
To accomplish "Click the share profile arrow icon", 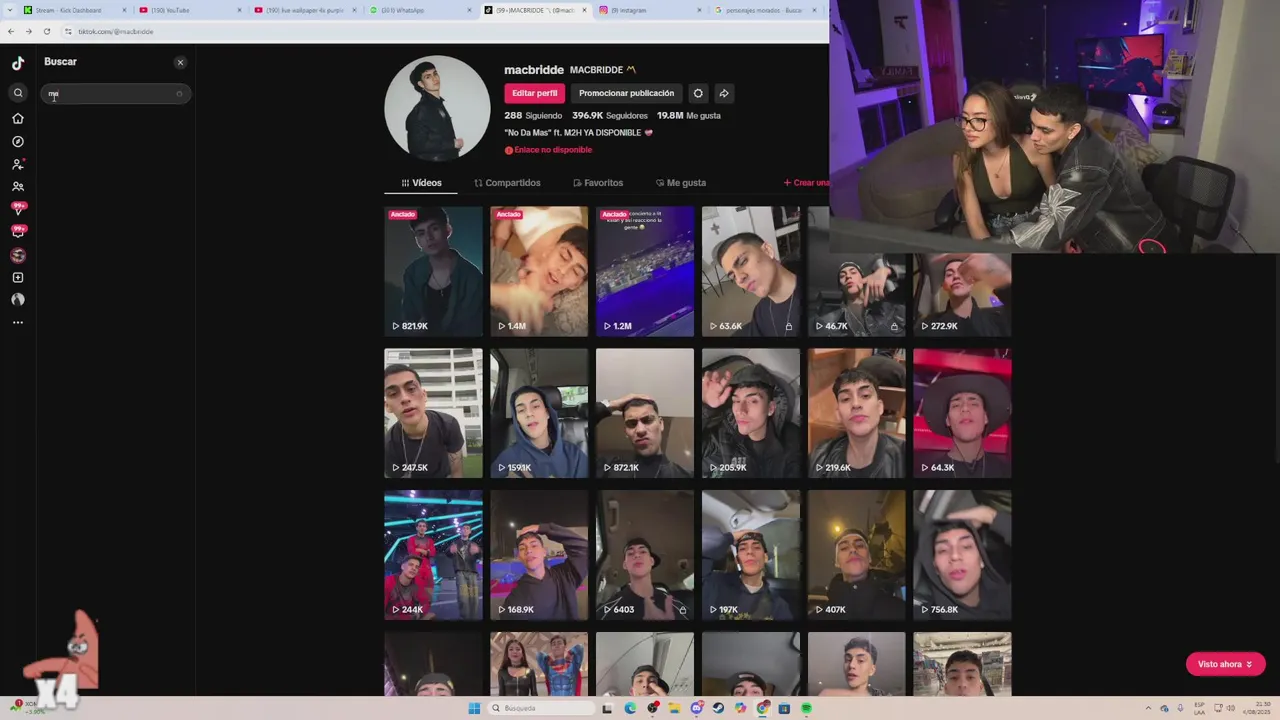I will click(724, 93).
